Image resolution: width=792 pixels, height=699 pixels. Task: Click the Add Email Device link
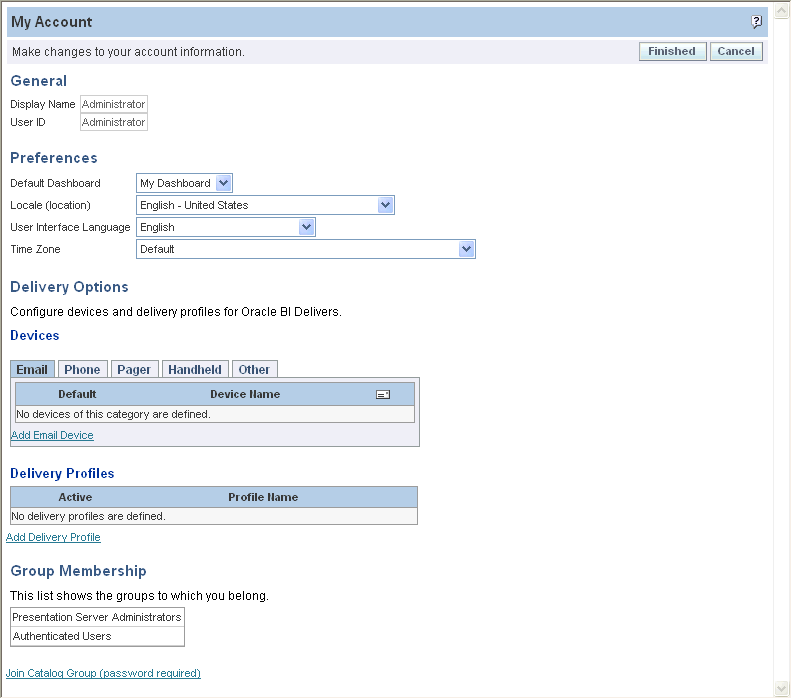point(52,435)
